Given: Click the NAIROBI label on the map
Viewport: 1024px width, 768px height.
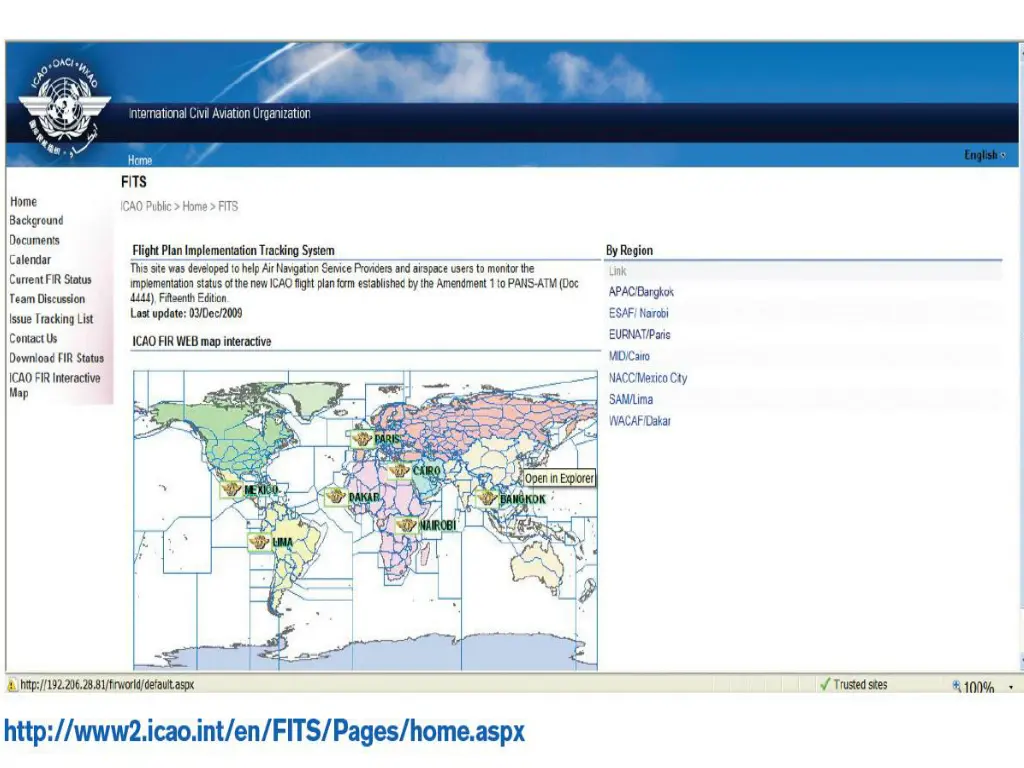Looking at the screenshot, I should click(438, 526).
